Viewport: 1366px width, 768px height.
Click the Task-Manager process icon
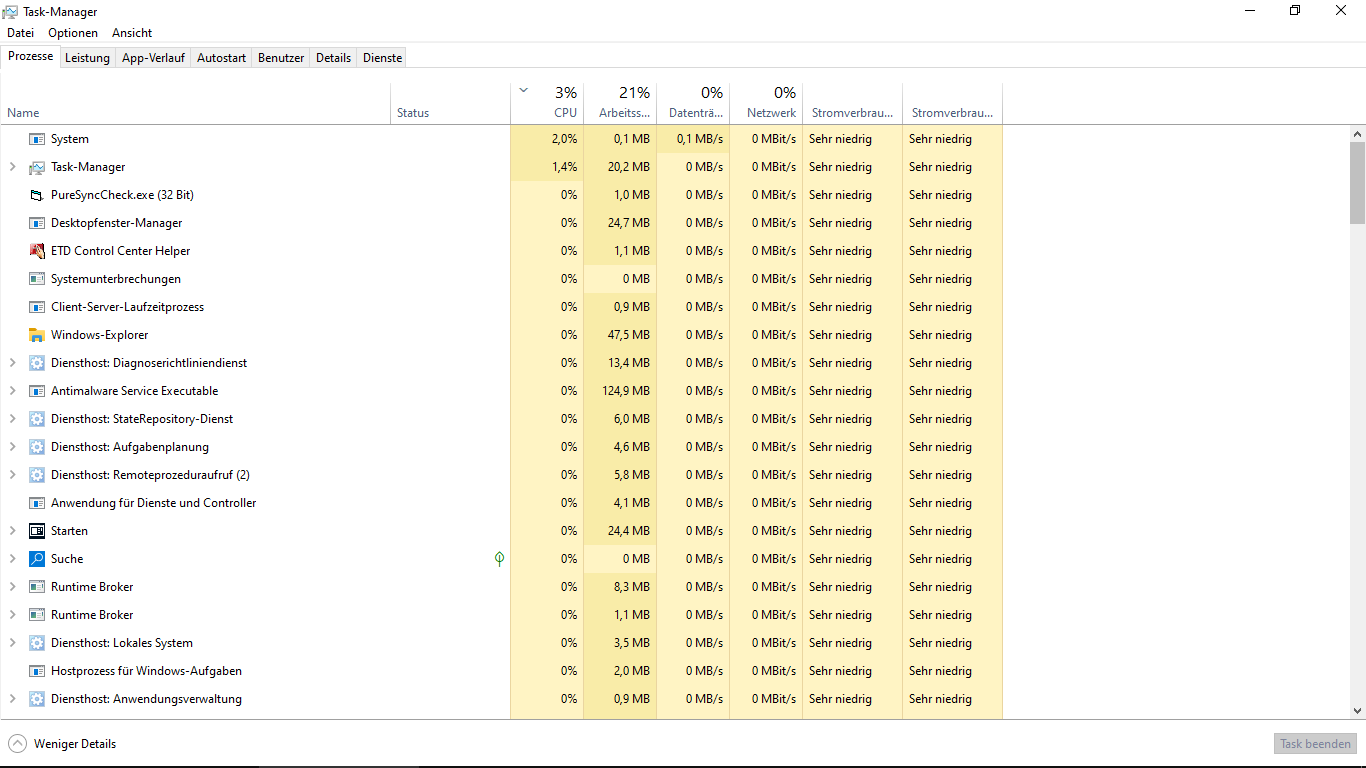pyautogui.click(x=37, y=167)
